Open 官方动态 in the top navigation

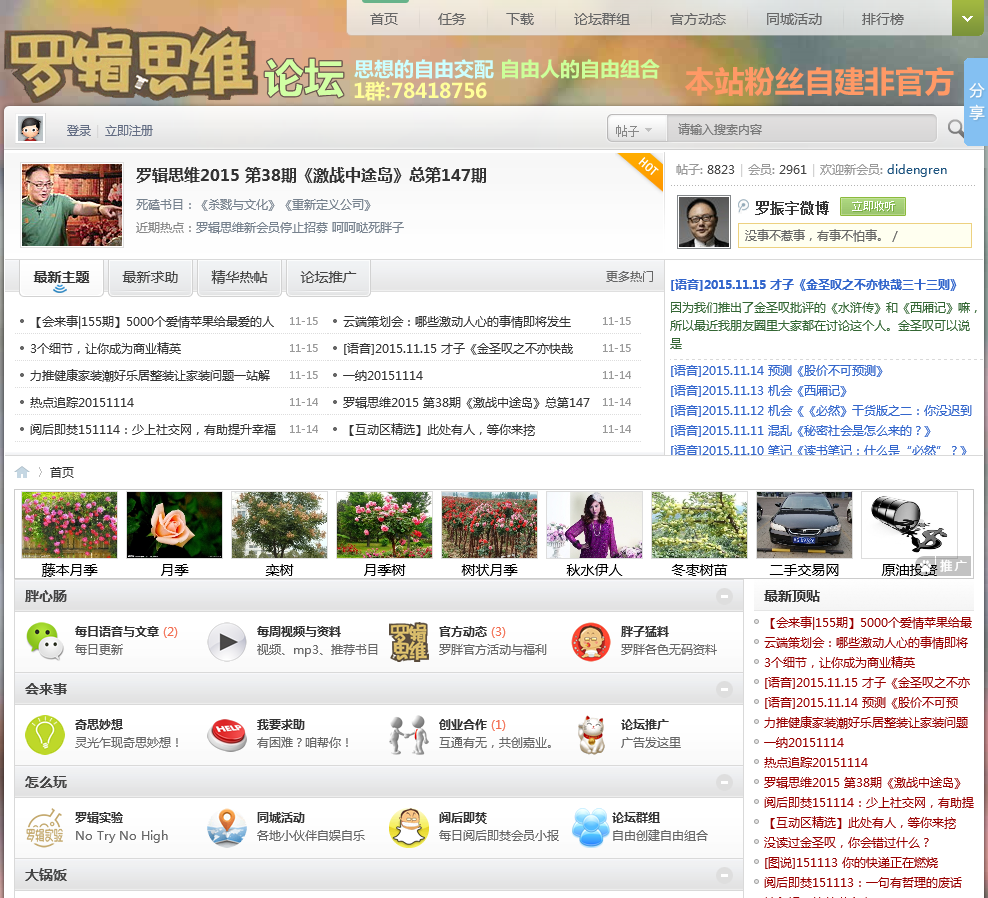tap(698, 19)
